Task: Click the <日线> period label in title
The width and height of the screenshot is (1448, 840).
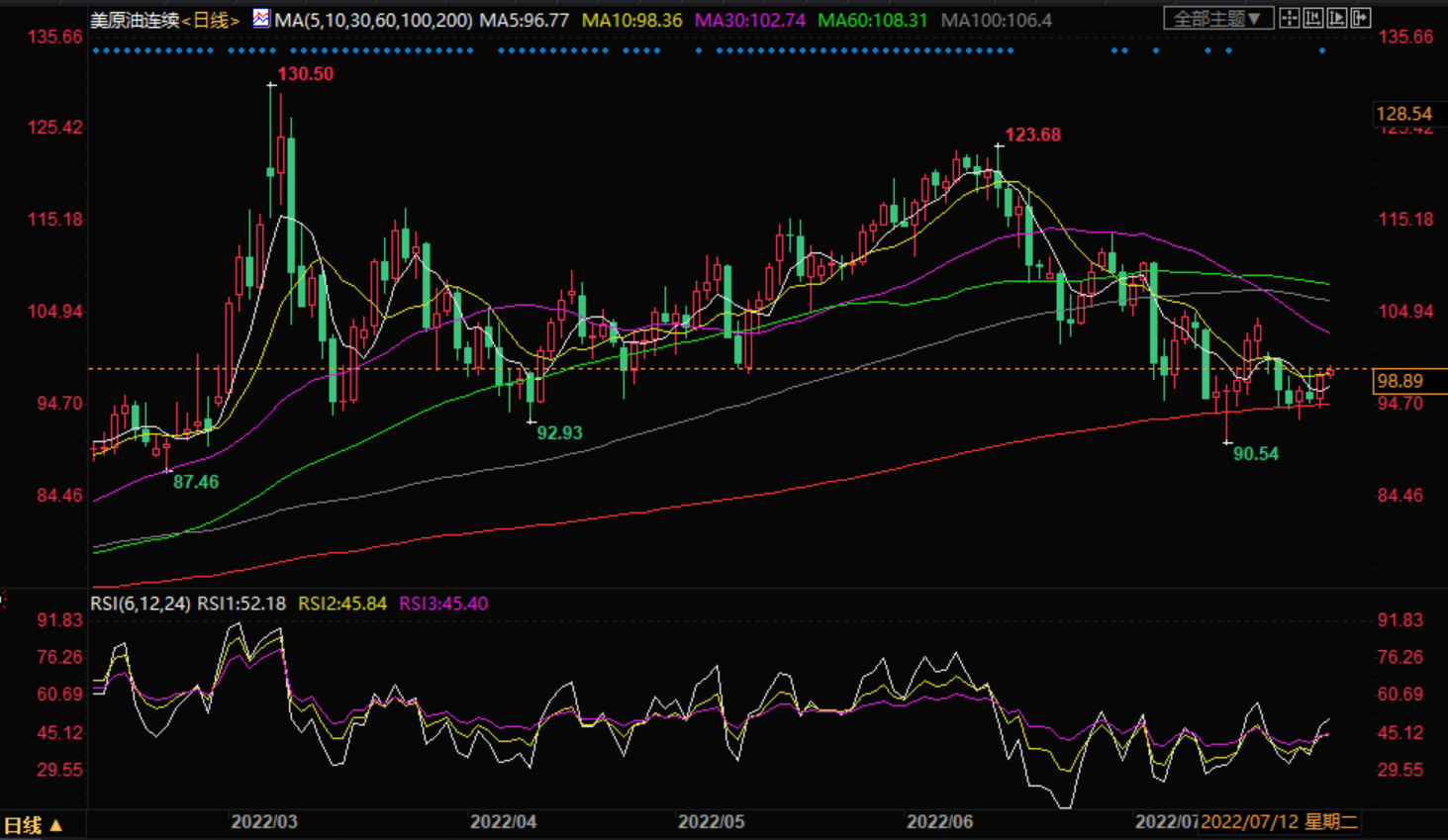Action: point(210,20)
